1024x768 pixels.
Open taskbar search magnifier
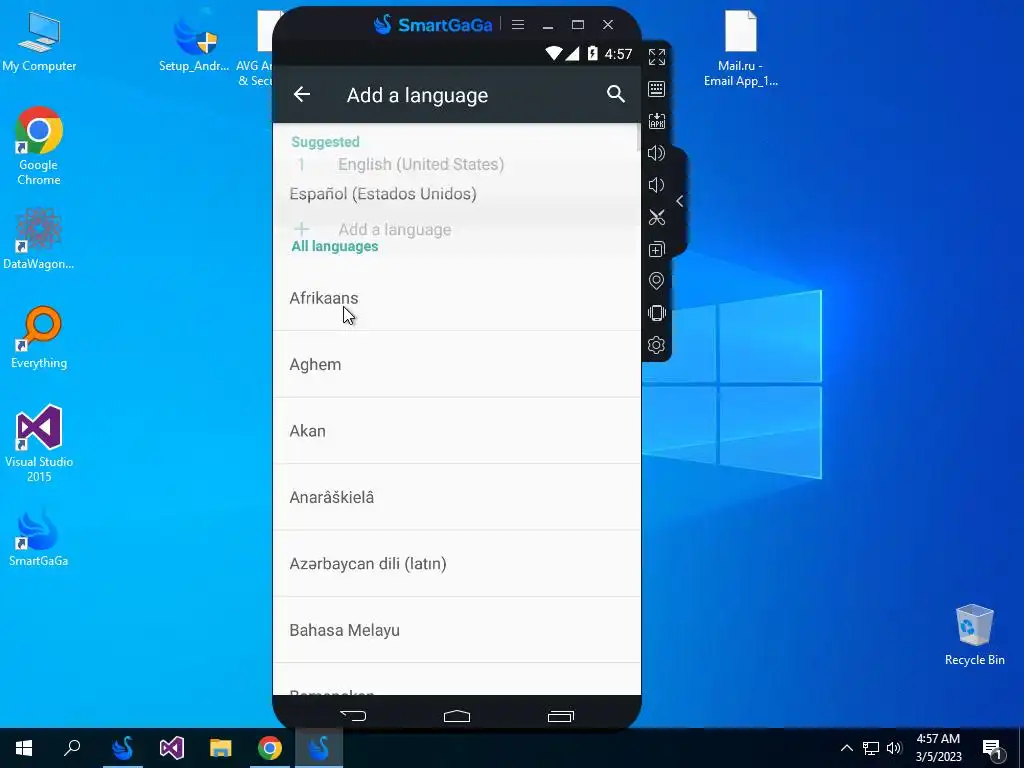coord(72,748)
